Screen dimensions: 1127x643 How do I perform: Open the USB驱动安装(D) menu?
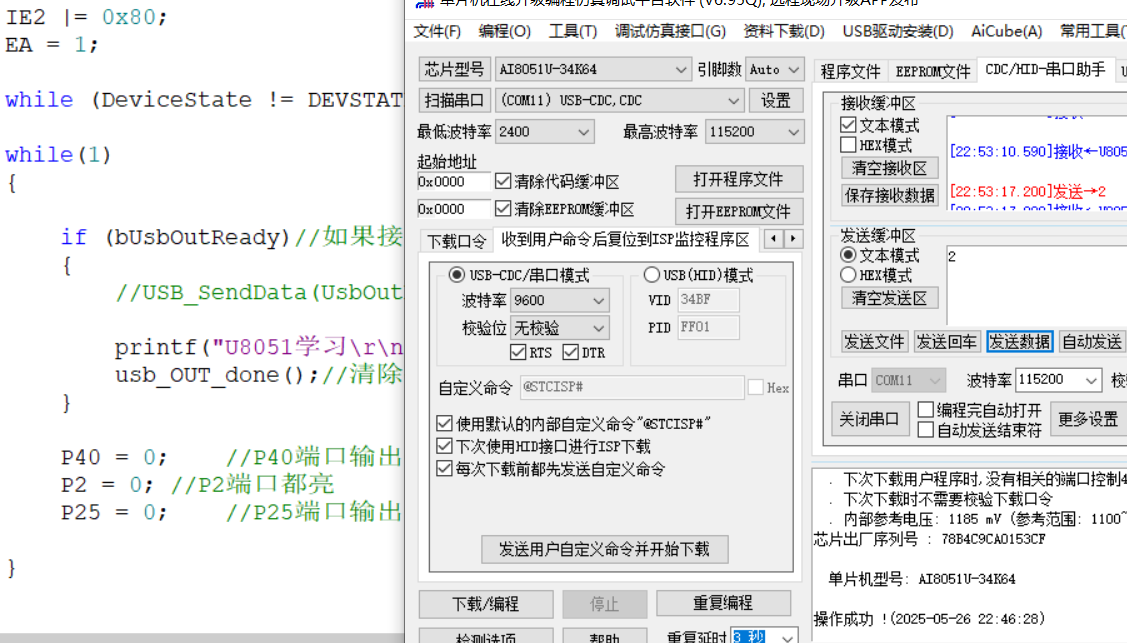tap(898, 32)
